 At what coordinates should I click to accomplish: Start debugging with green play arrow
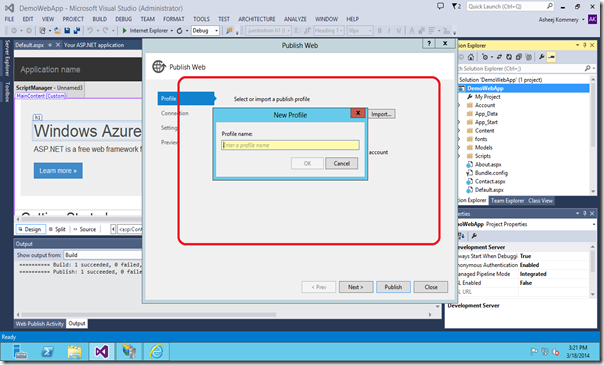tap(124, 30)
